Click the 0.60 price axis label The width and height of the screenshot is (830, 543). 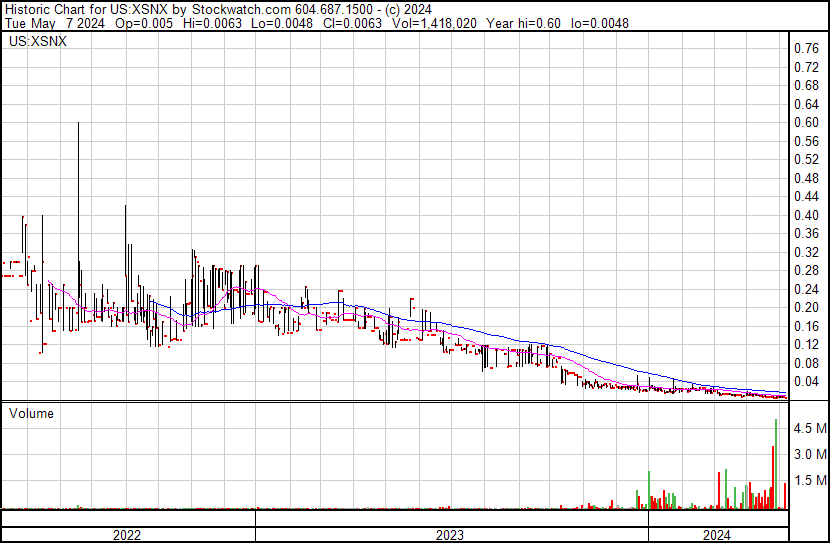pyautogui.click(x=807, y=122)
